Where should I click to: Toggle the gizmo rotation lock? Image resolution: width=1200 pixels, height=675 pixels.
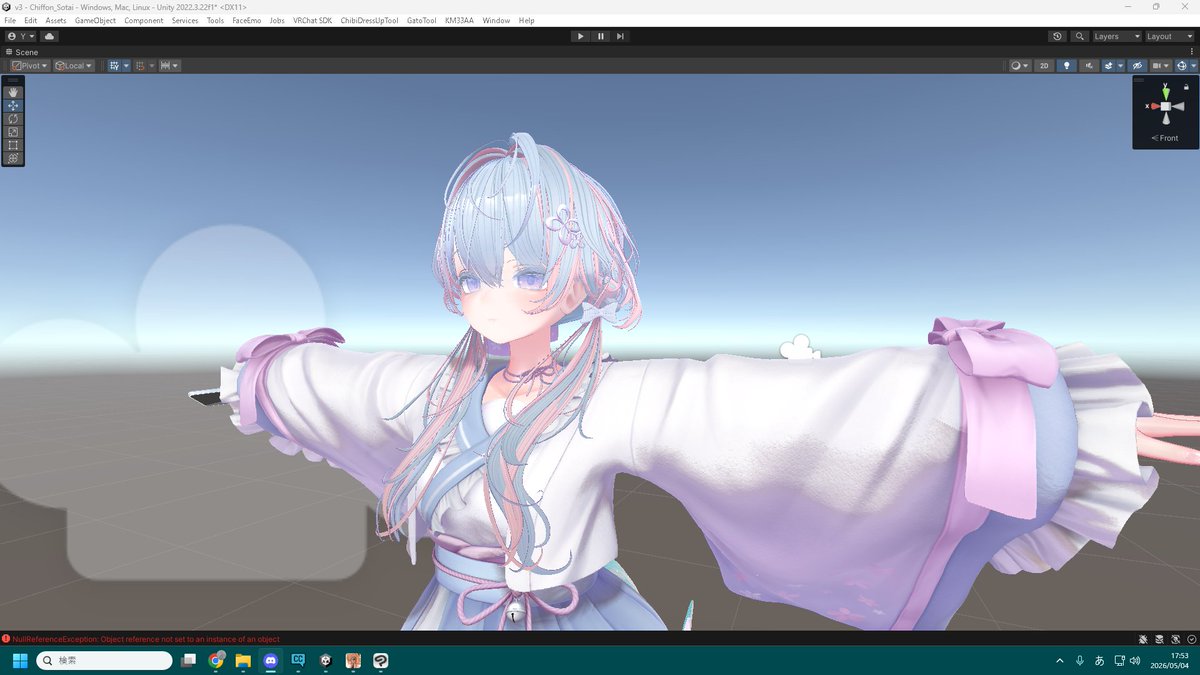[1186, 87]
